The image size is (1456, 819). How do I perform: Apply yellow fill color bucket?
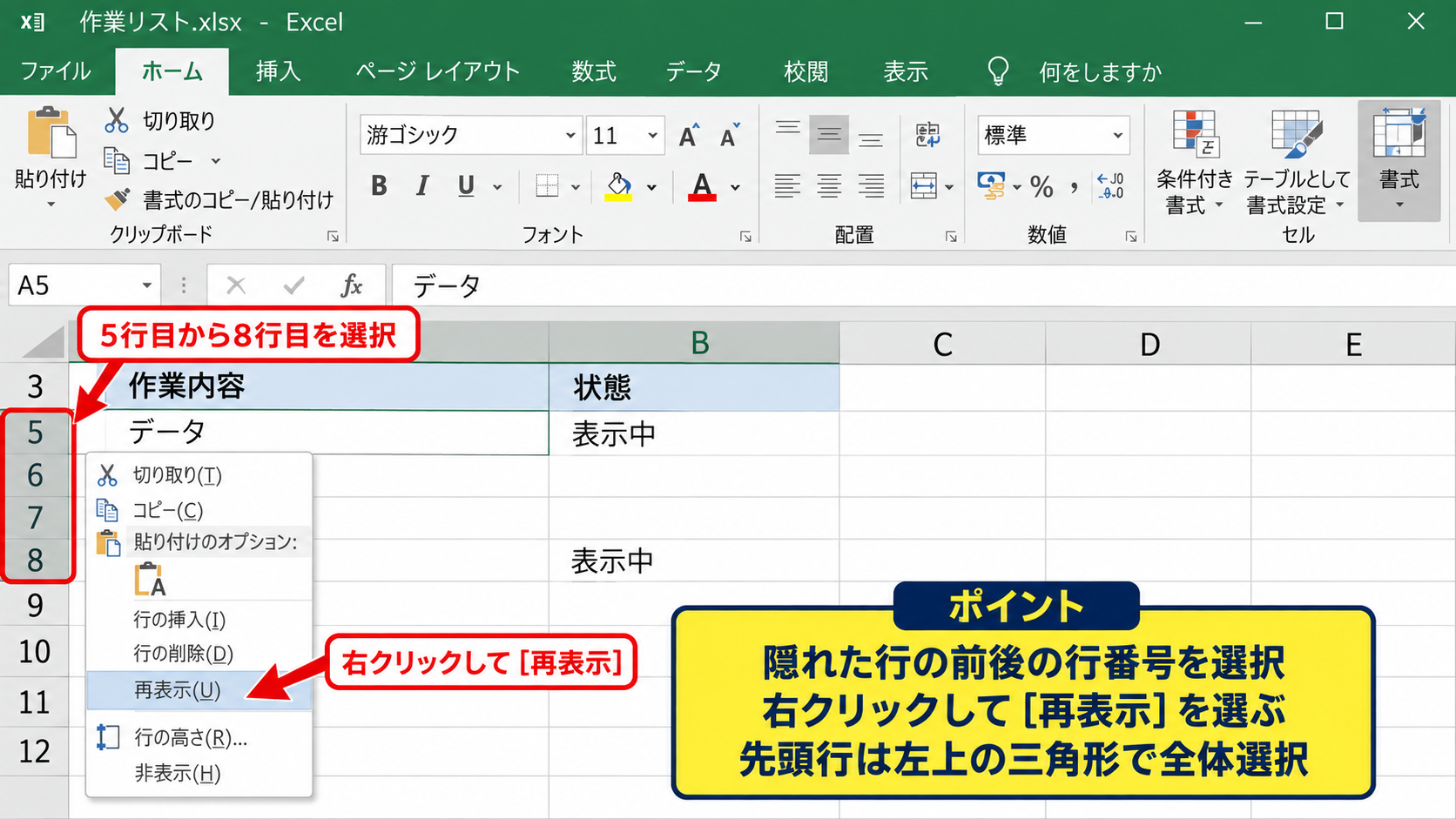pos(618,186)
